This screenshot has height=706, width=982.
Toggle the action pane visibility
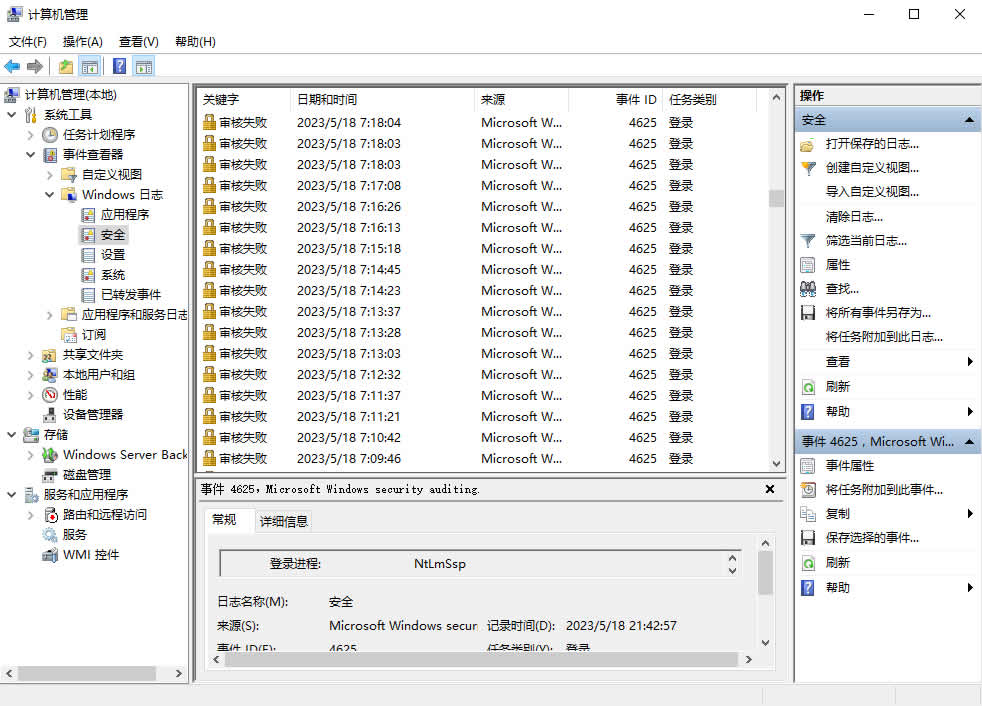click(x=146, y=66)
